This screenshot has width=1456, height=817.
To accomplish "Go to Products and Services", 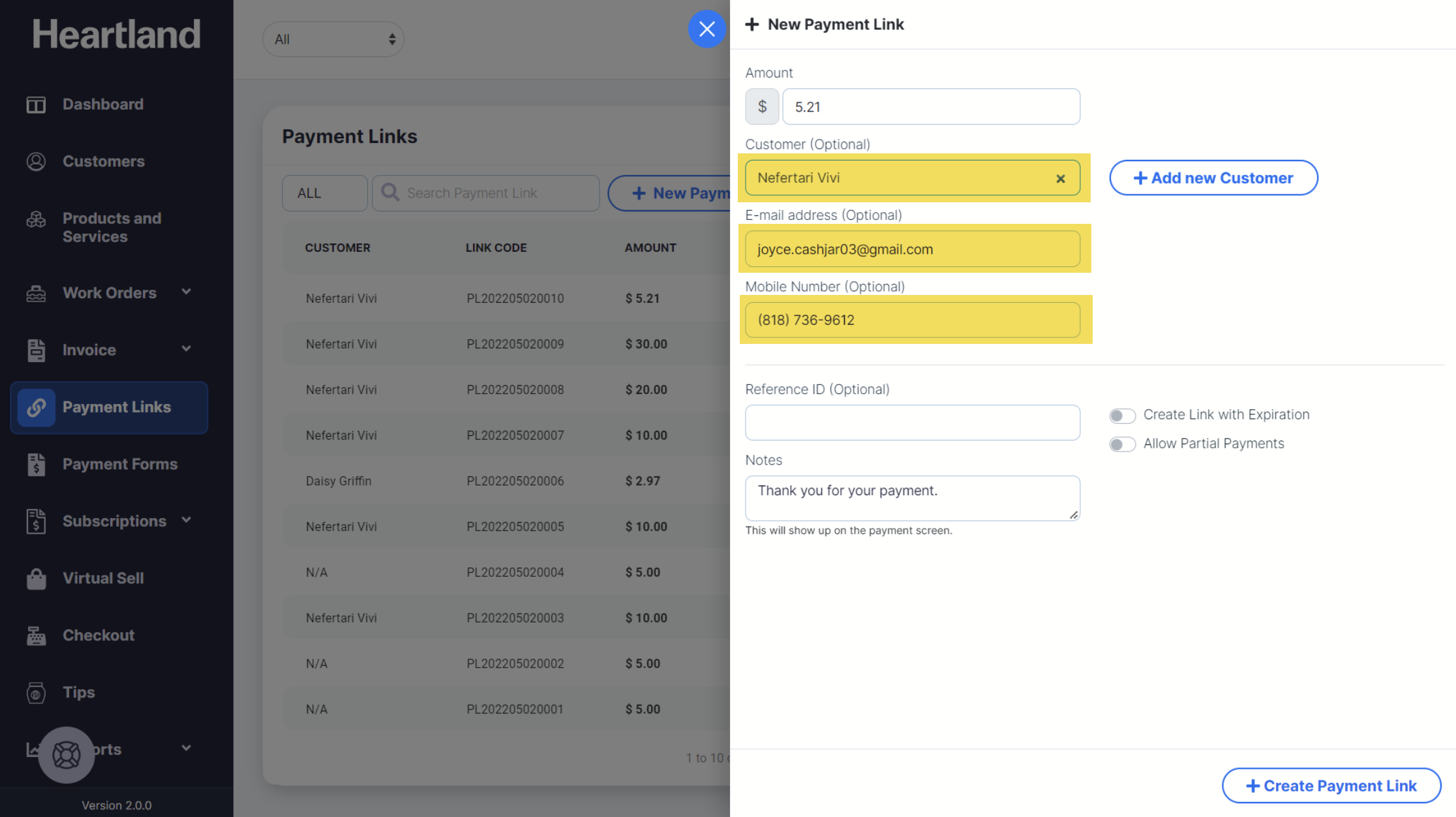I will [x=112, y=227].
